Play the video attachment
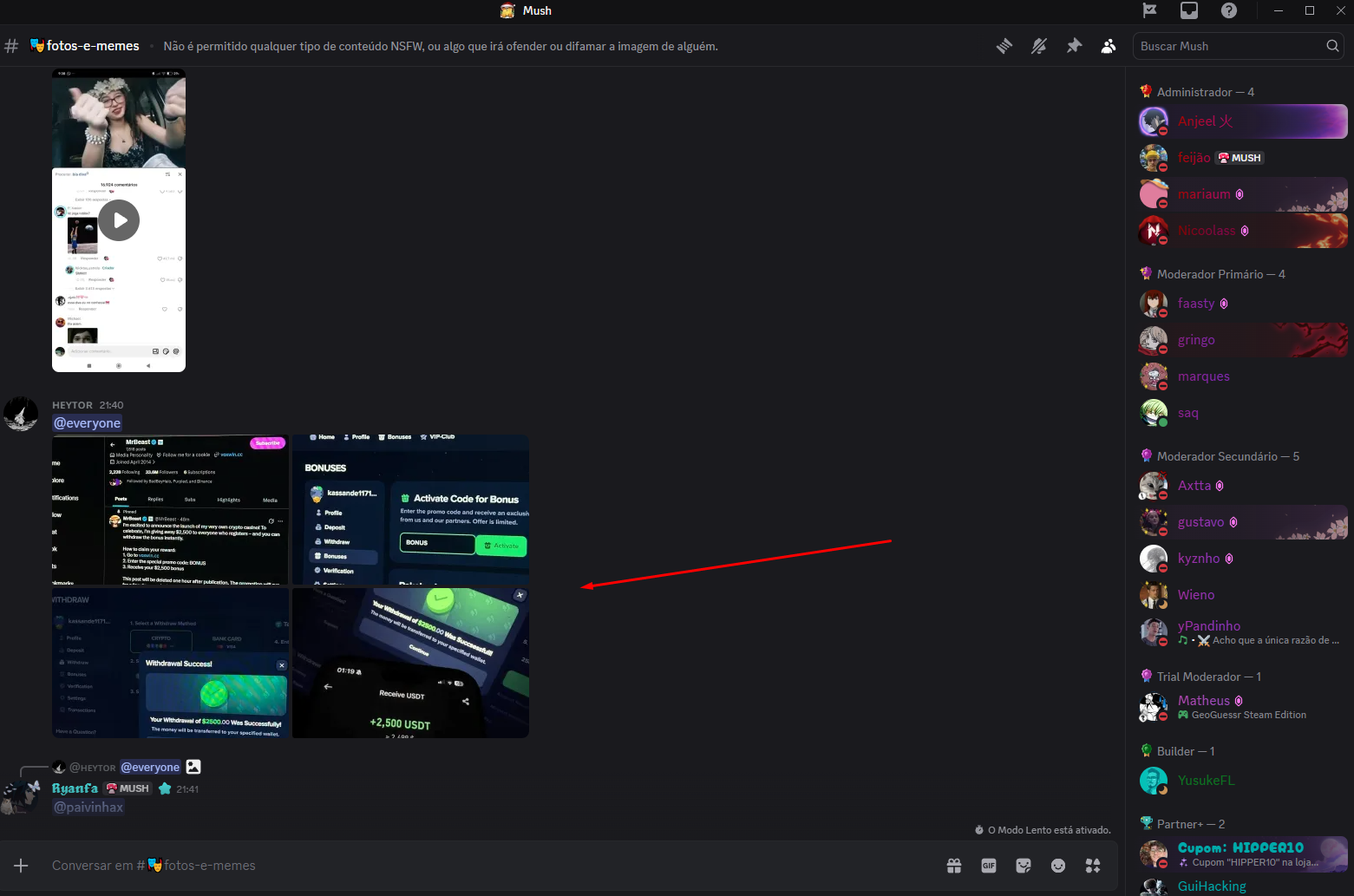 point(119,220)
